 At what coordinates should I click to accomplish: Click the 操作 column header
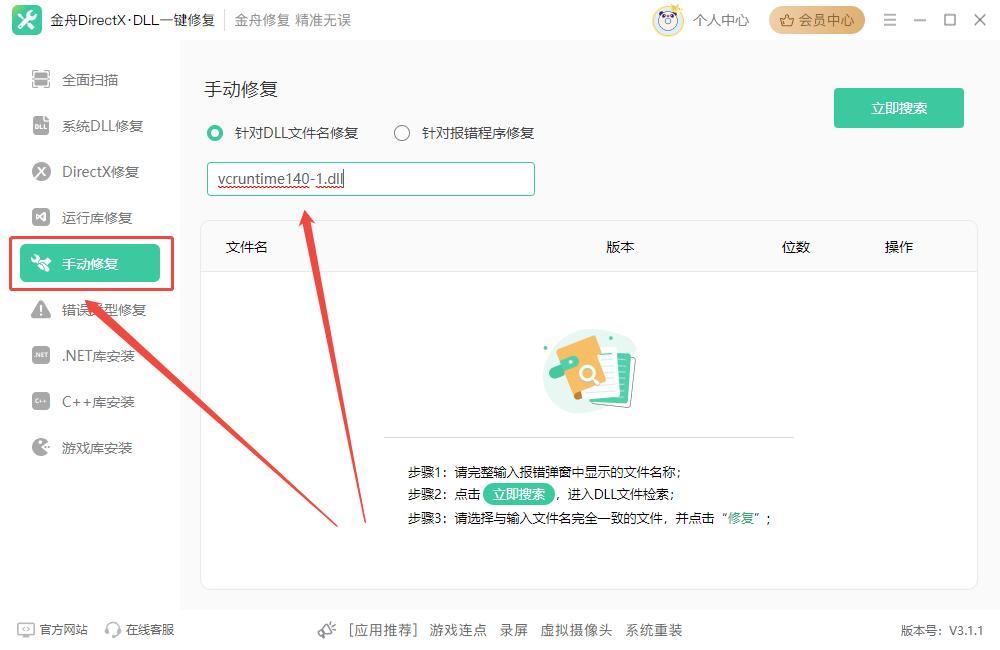click(x=899, y=247)
